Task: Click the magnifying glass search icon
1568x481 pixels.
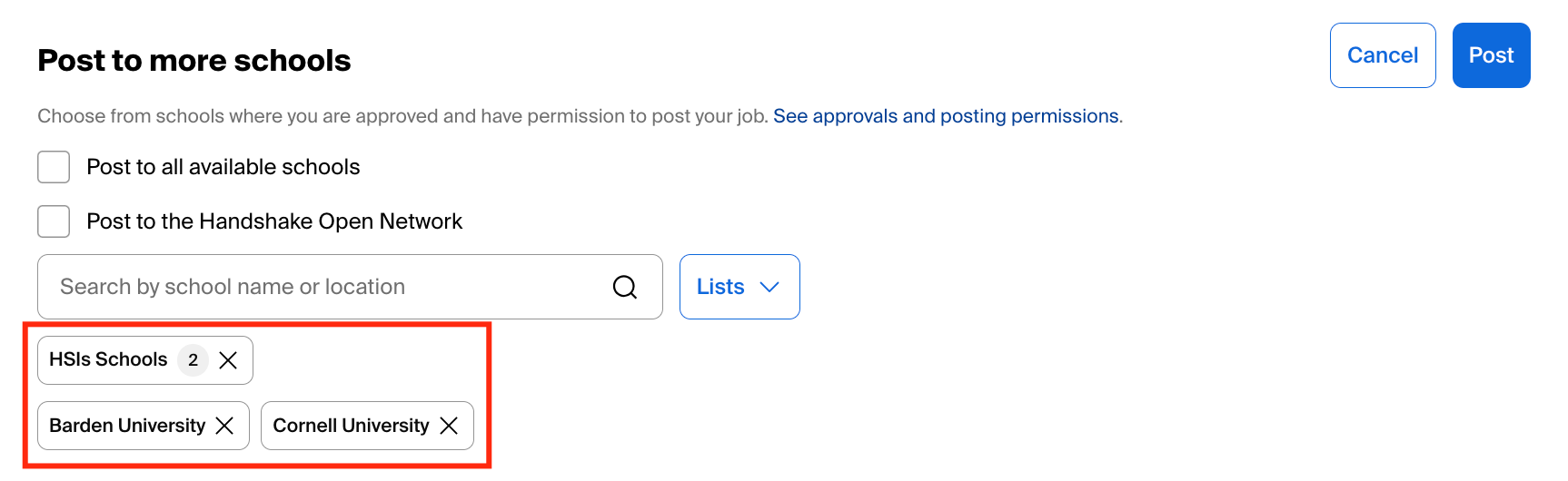Action: pyautogui.click(x=625, y=287)
